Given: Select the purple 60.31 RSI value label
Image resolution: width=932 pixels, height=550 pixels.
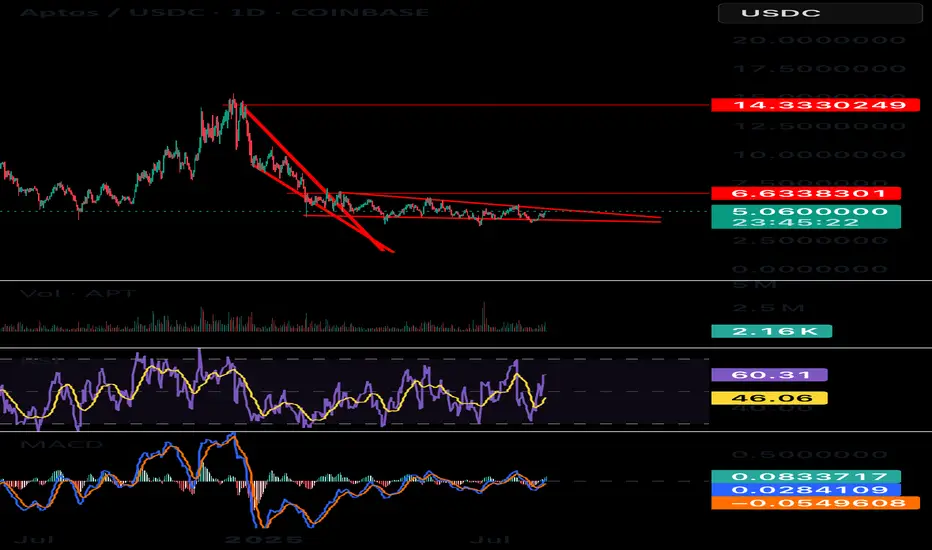Looking at the screenshot, I should click(769, 375).
